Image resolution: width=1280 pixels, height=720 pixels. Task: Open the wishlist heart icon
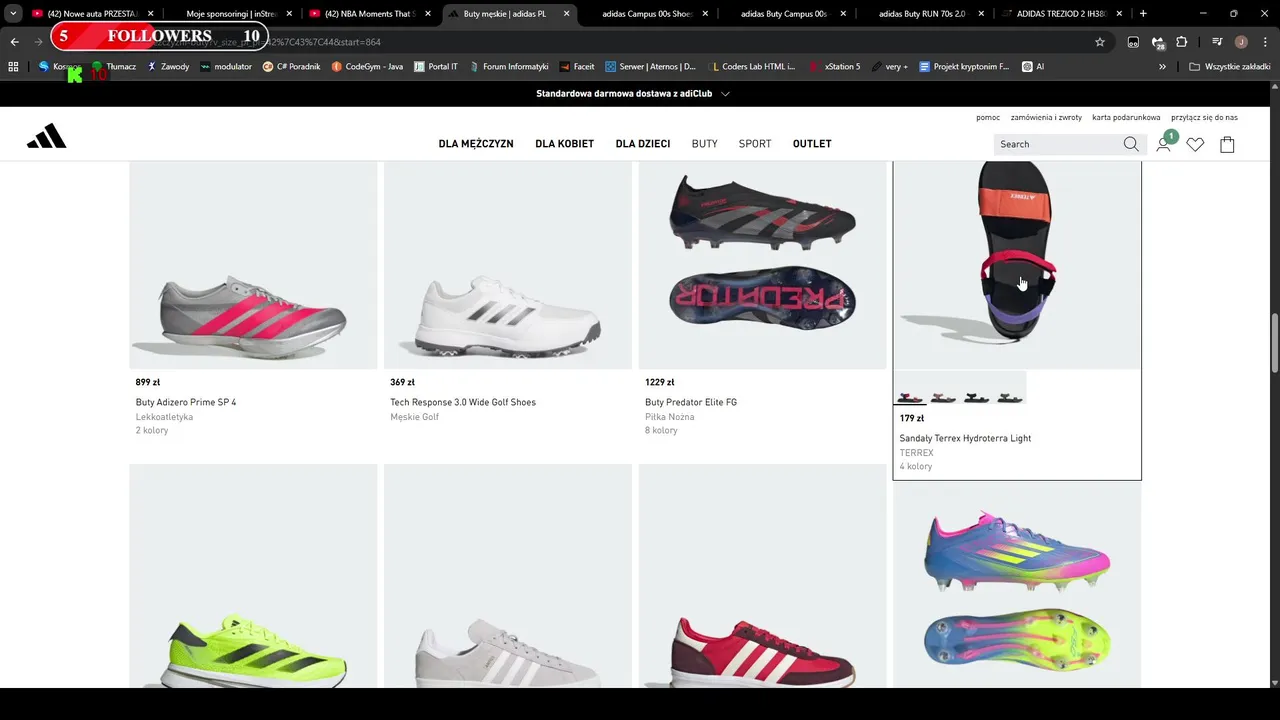(1195, 144)
